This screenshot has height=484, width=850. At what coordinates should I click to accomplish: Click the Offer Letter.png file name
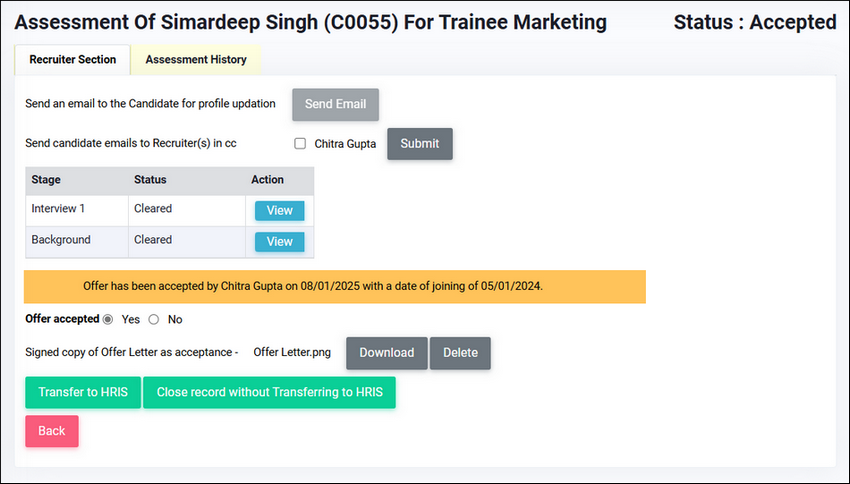click(x=292, y=352)
